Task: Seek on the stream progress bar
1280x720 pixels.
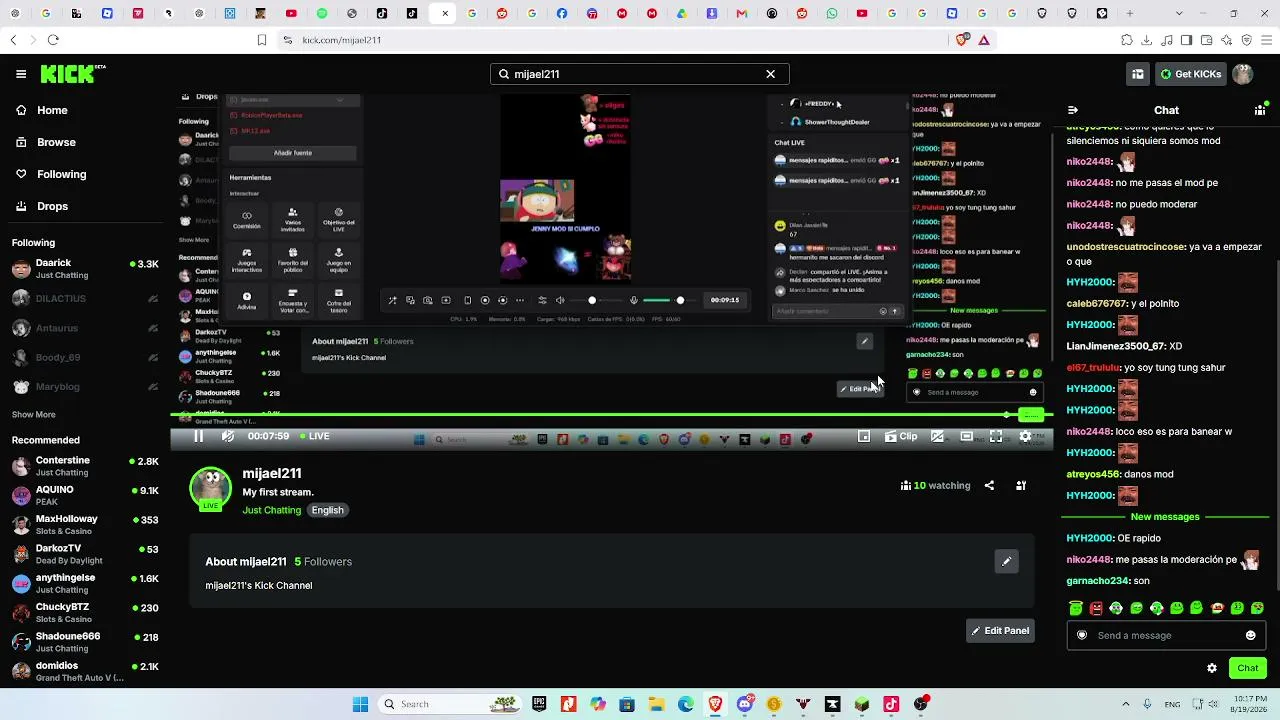Action: tap(611, 414)
